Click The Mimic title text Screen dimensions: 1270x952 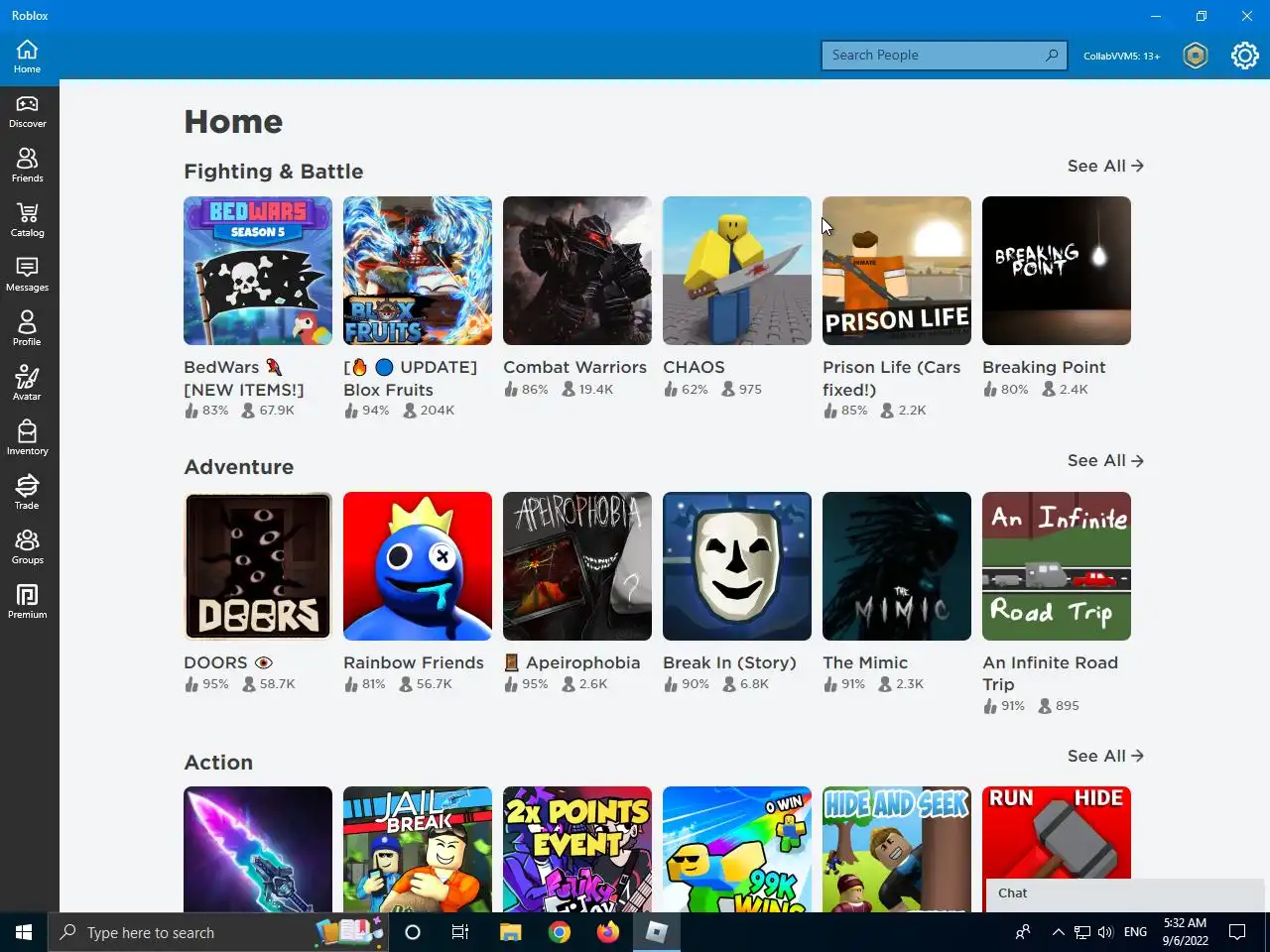[x=865, y=662]
